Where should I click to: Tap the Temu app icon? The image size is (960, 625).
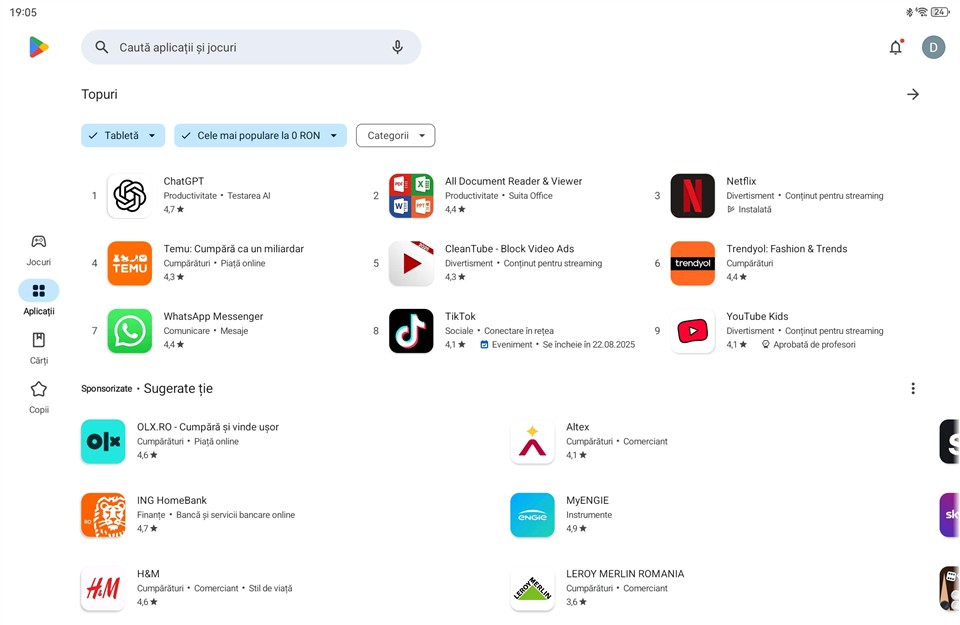[x=130, y=263]
